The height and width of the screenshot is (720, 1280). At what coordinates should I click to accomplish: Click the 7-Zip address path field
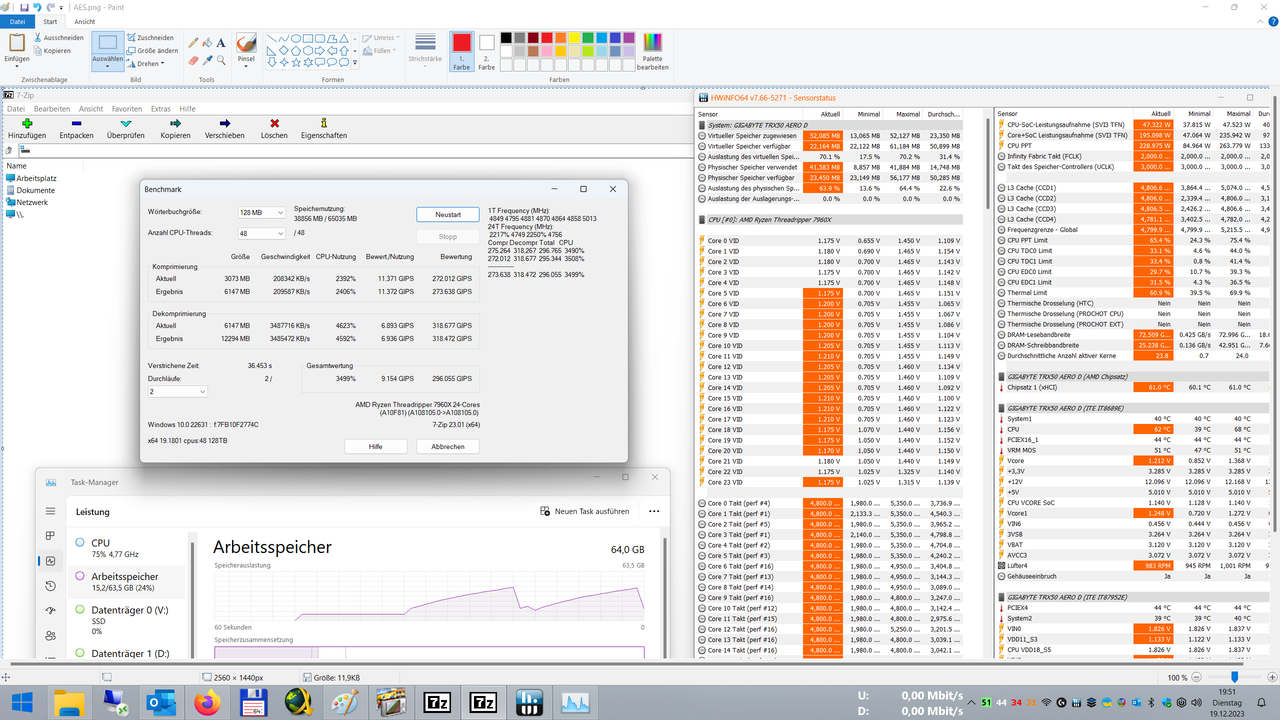click(355, 150)
